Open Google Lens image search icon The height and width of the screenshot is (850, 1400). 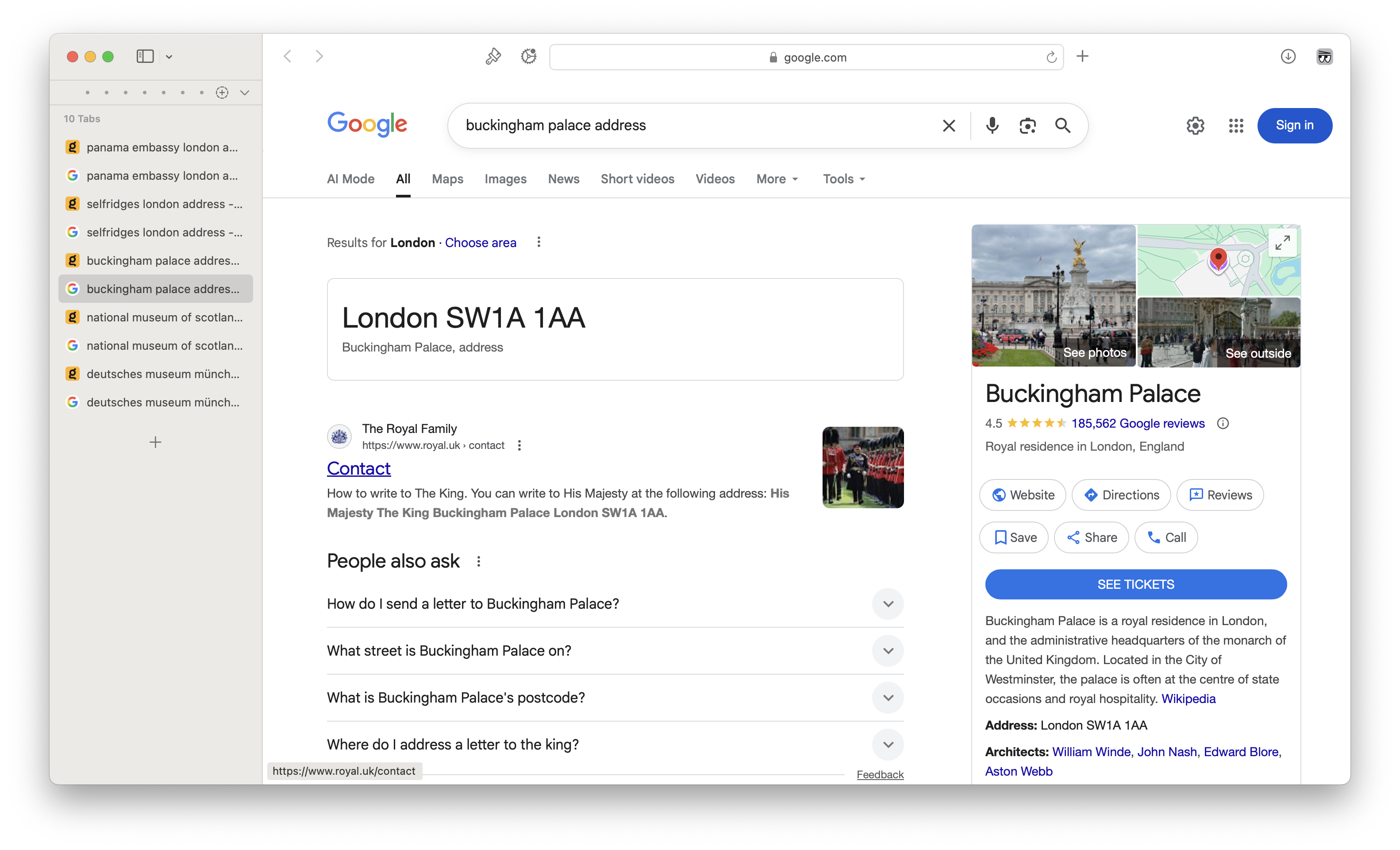1027,126
